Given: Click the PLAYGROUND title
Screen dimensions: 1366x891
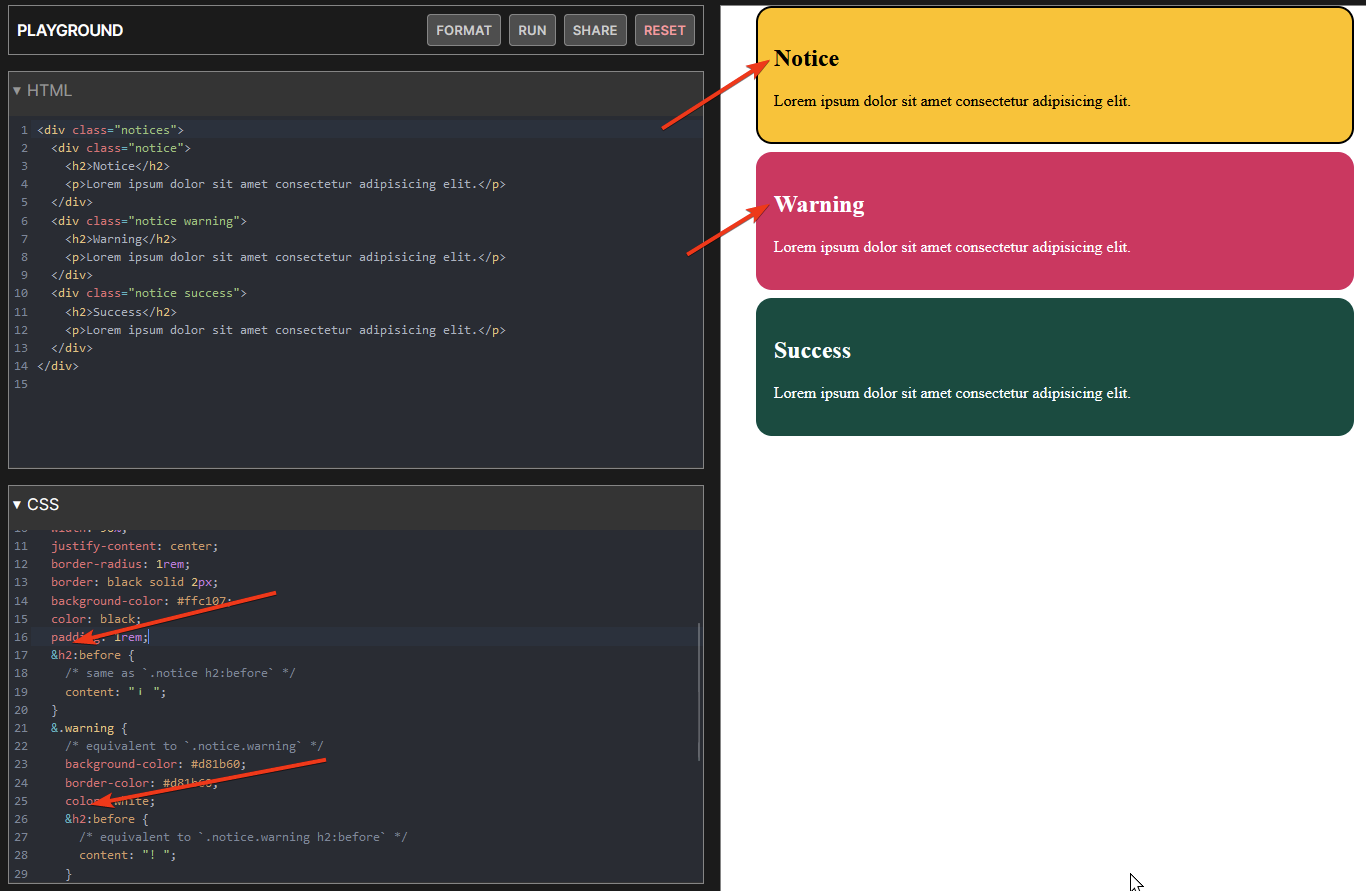Looking at the screenshot, I should (70, 30).
